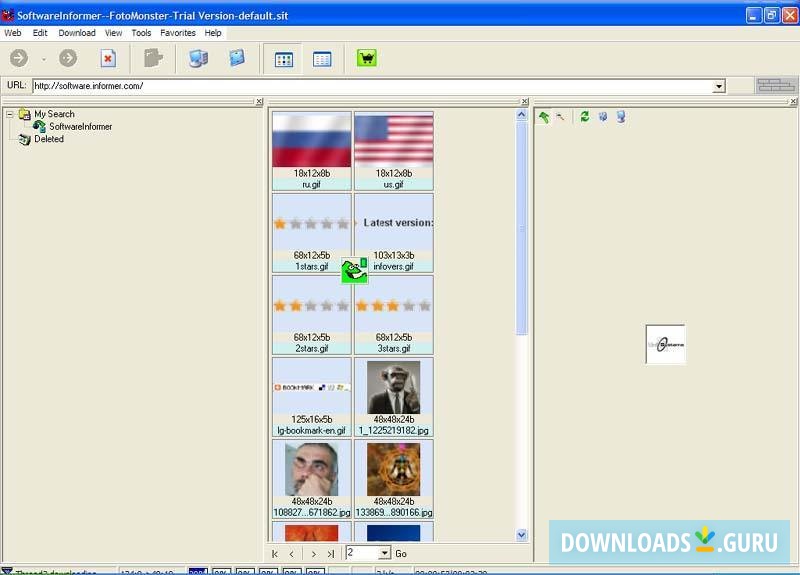Open the Edit menu
800x575 pixels.
pyautogui.click(x=40, y=33)
